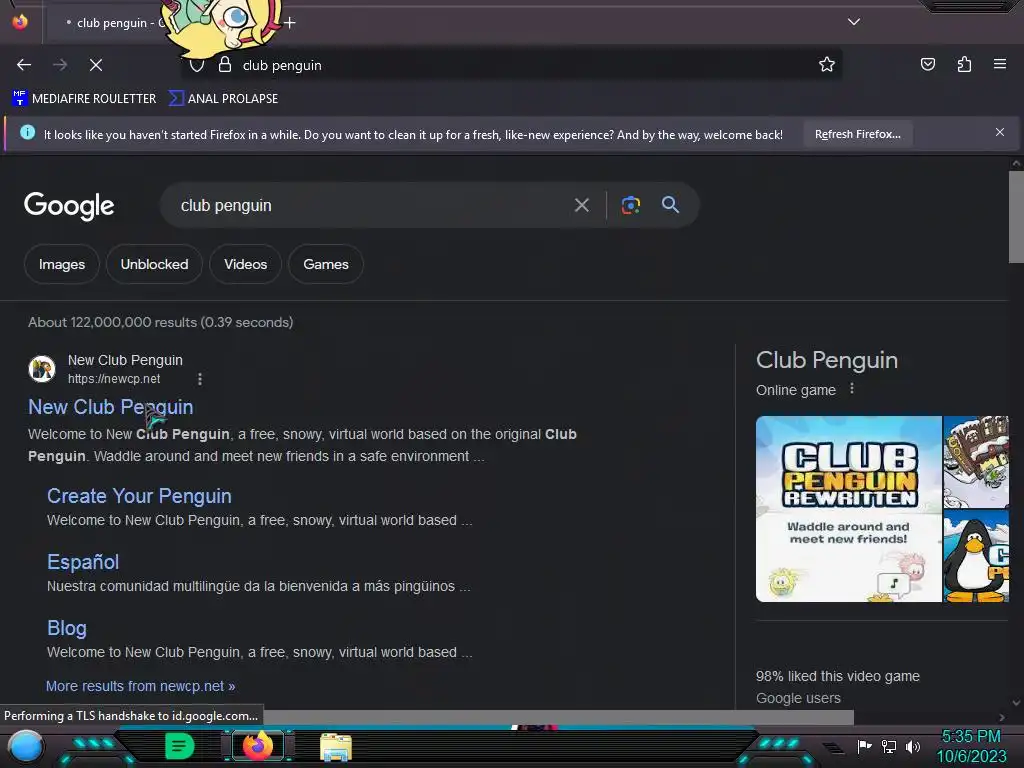This screenshot has height=768, width=1024.
Task: Filter results by Images
Action: pos(61,264)
